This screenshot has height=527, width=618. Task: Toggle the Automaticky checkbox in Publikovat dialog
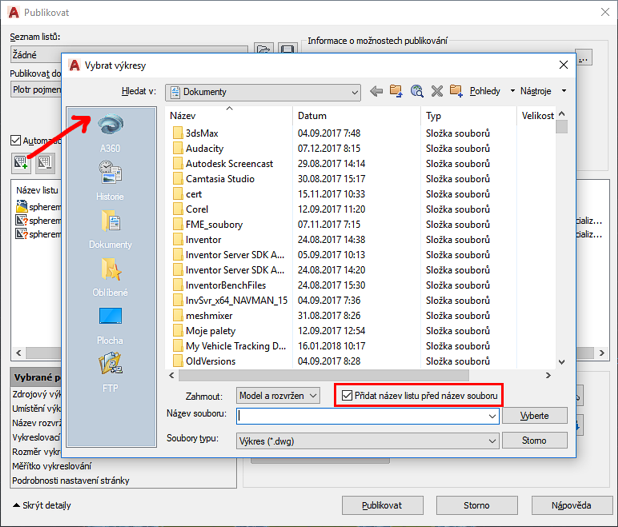[15, 141]
